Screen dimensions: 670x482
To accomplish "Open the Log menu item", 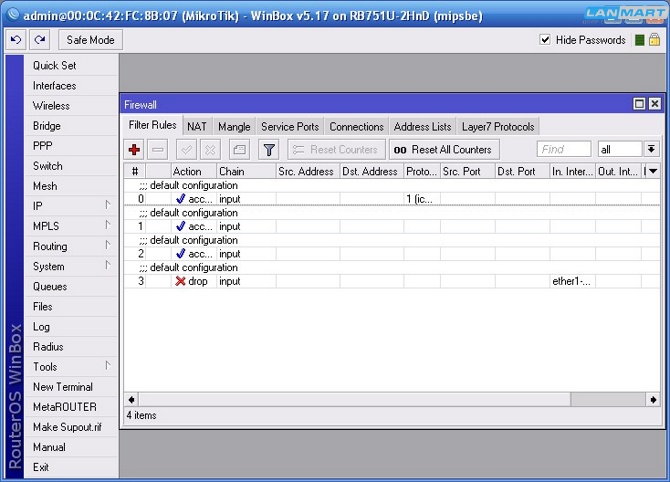I will pyautogui.click(x=71, y=326).
